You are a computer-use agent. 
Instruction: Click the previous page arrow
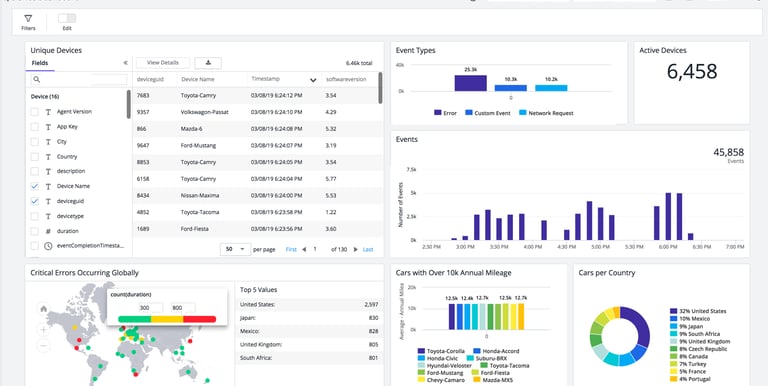pyautogui.click(x=304, y=249)
